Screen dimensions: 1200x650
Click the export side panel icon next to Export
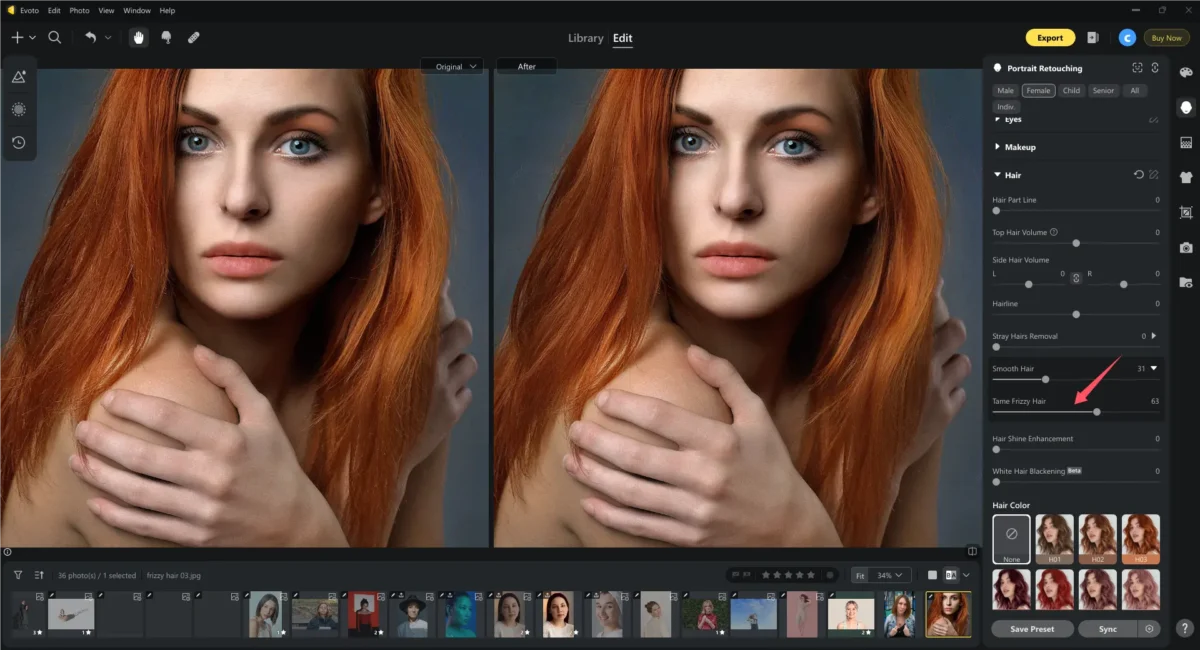click(1093, 38)
